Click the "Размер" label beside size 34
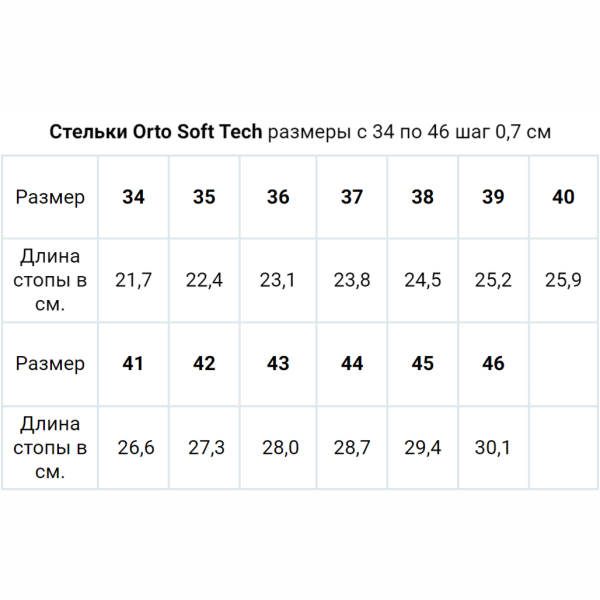This screenshot has height=600, width=600. tap(50, 197)
